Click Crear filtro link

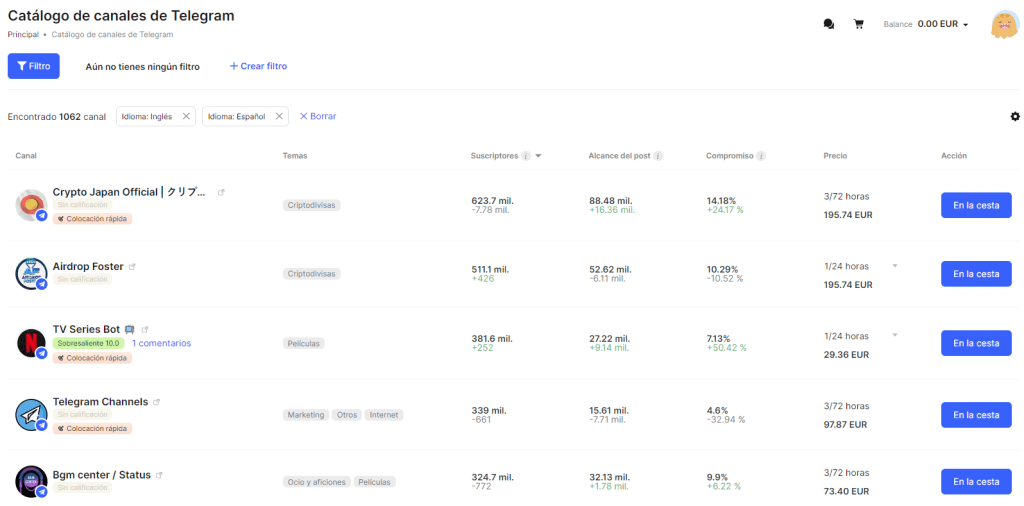pyautogui.click(x=259, y=66)
